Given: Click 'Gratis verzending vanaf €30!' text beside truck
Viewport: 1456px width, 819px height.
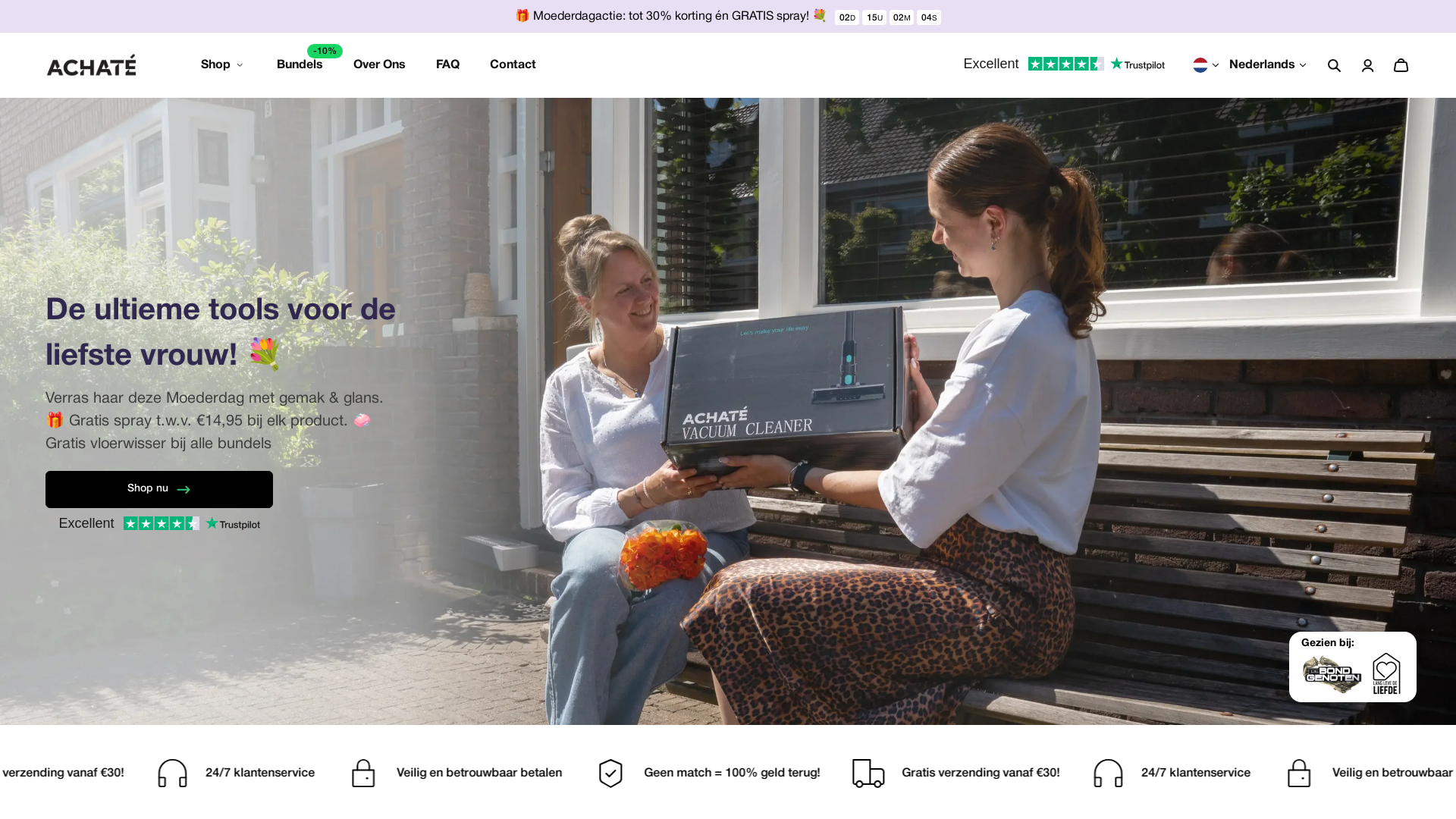Looking at the screenshot, I should pos(981,773).
